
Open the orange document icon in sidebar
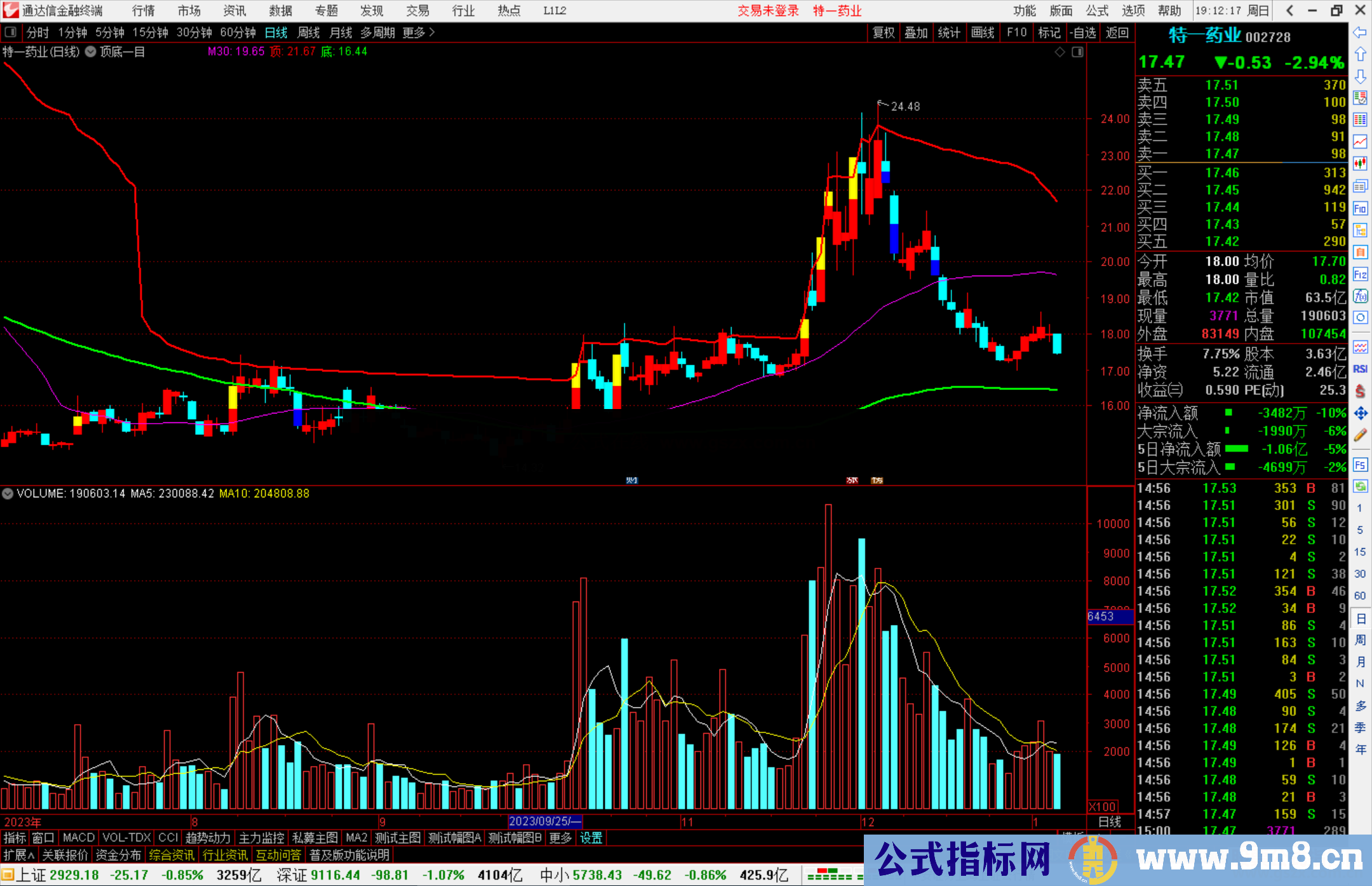click(x=1360, y=252)
